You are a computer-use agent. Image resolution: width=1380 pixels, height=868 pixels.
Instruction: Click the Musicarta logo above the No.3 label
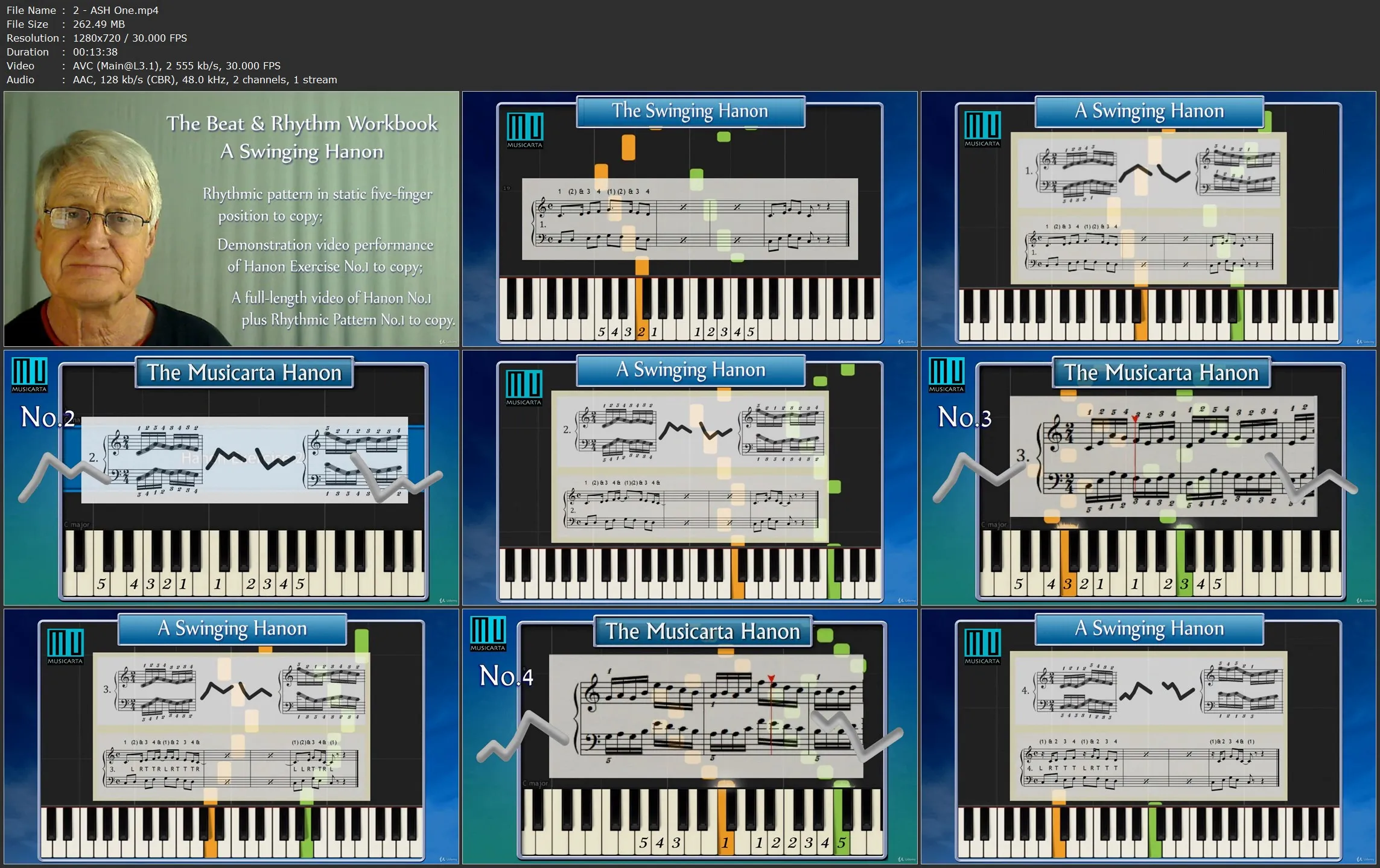pos(946,375)
